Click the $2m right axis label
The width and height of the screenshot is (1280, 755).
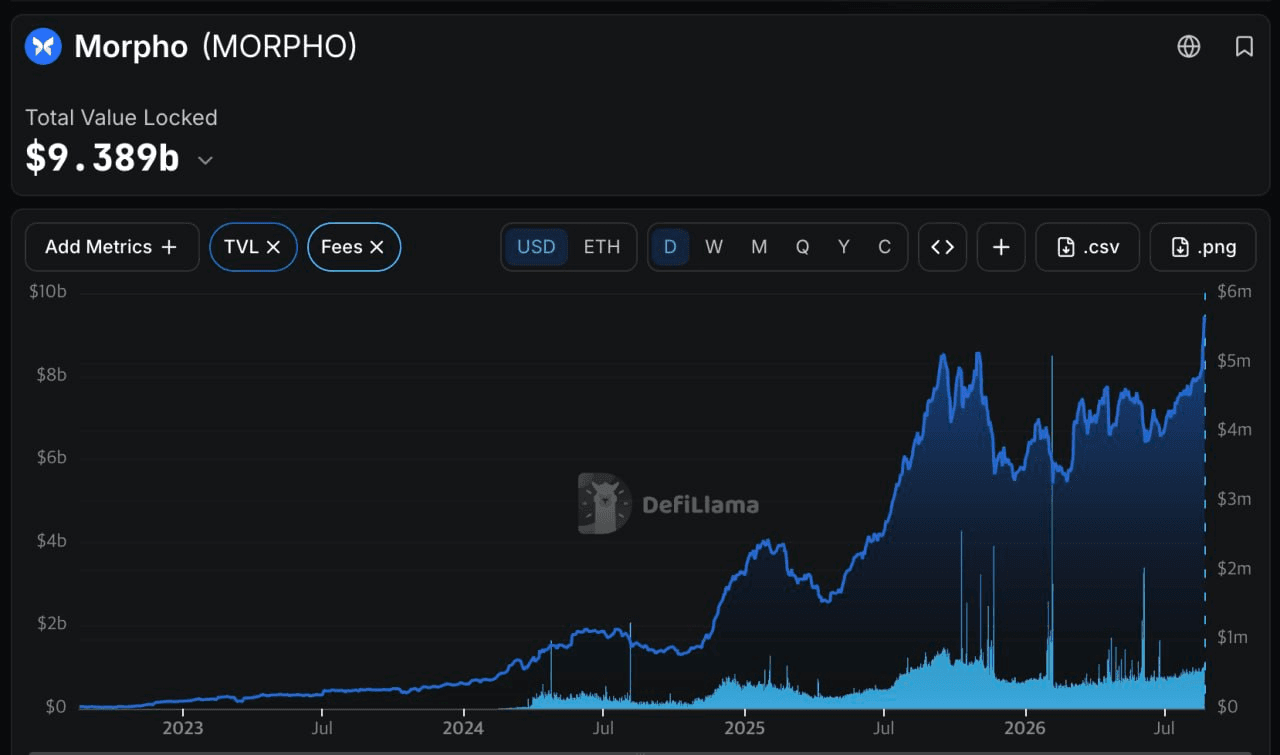(x=1234, y=569)
